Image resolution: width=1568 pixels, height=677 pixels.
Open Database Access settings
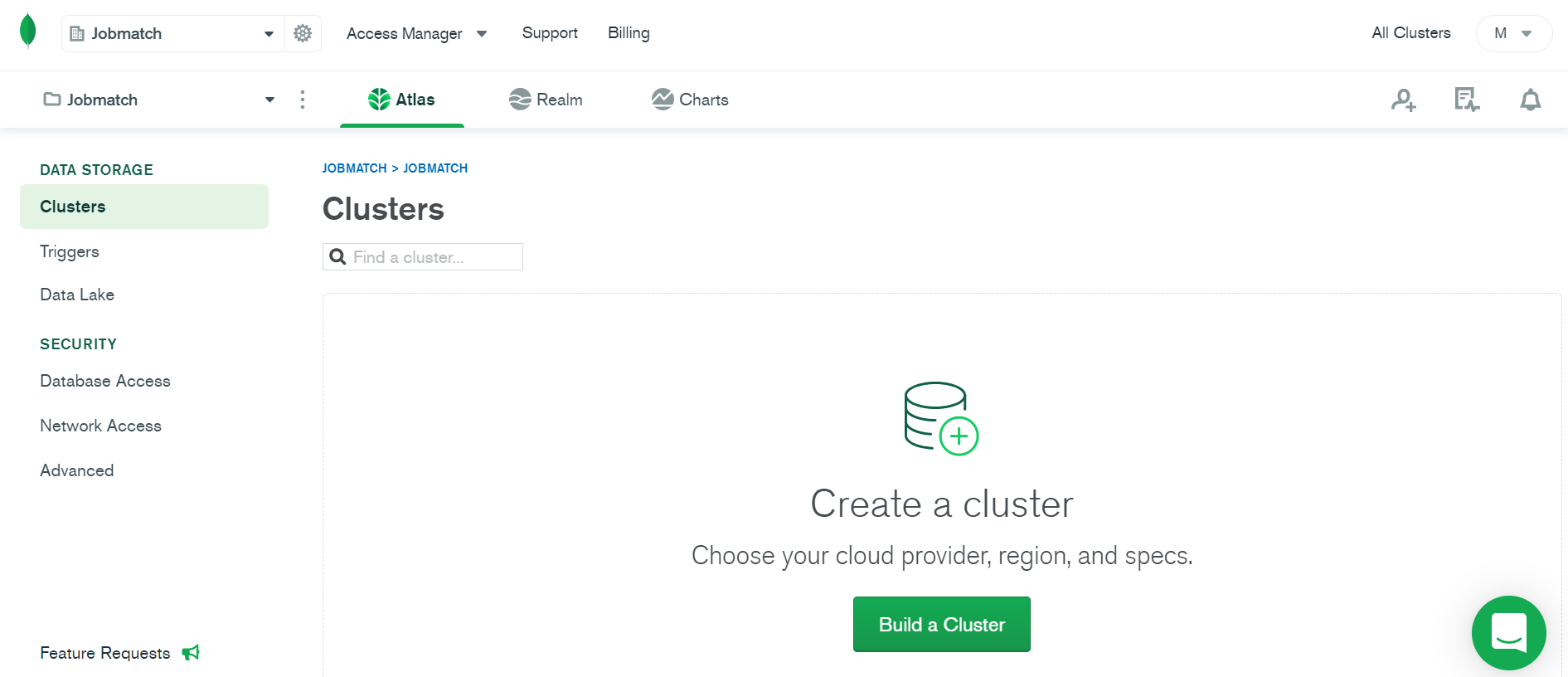[x=105, y=381]
